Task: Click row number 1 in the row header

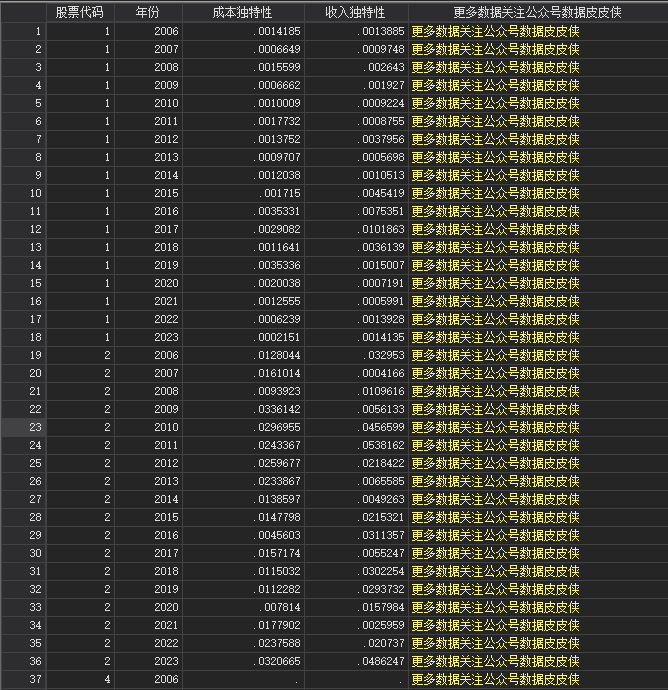Action: click(x=22, y=31)
